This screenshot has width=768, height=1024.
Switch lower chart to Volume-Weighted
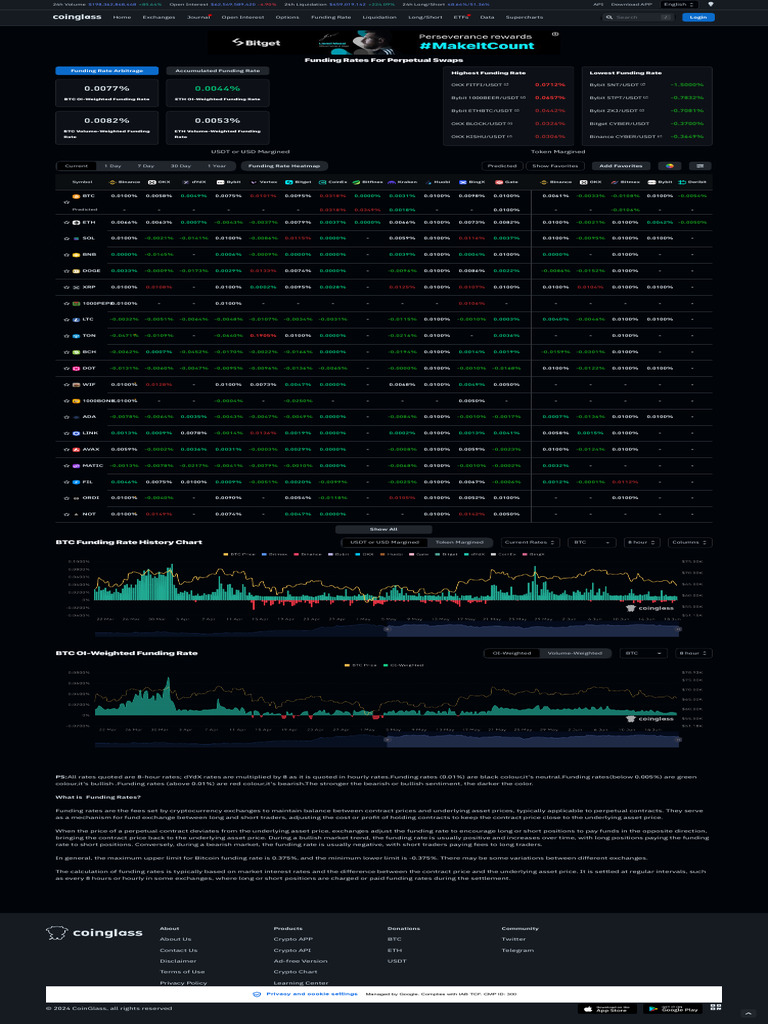coord(575,653)
